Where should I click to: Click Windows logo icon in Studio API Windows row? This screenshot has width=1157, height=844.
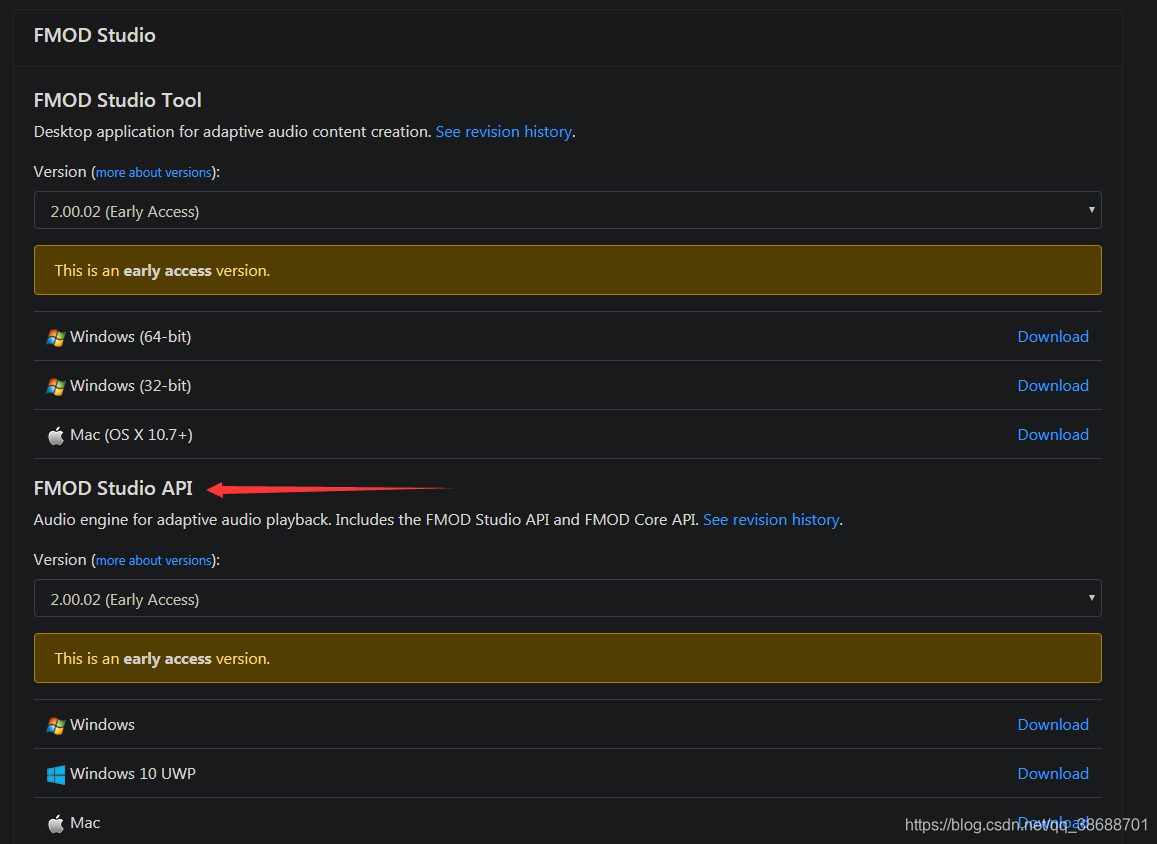click(55, 726)
